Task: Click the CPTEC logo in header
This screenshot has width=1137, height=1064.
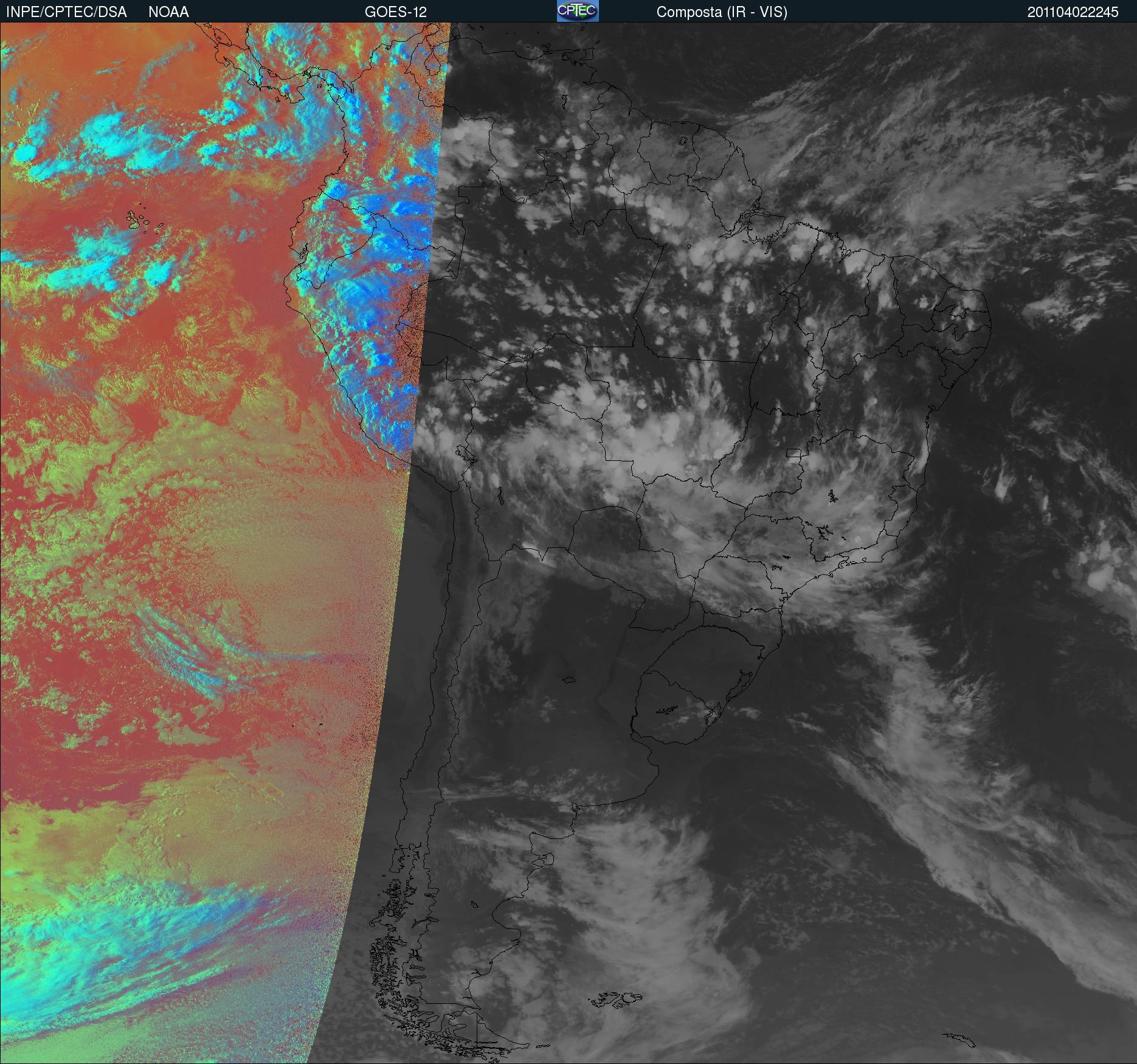Action: point(578,11)
